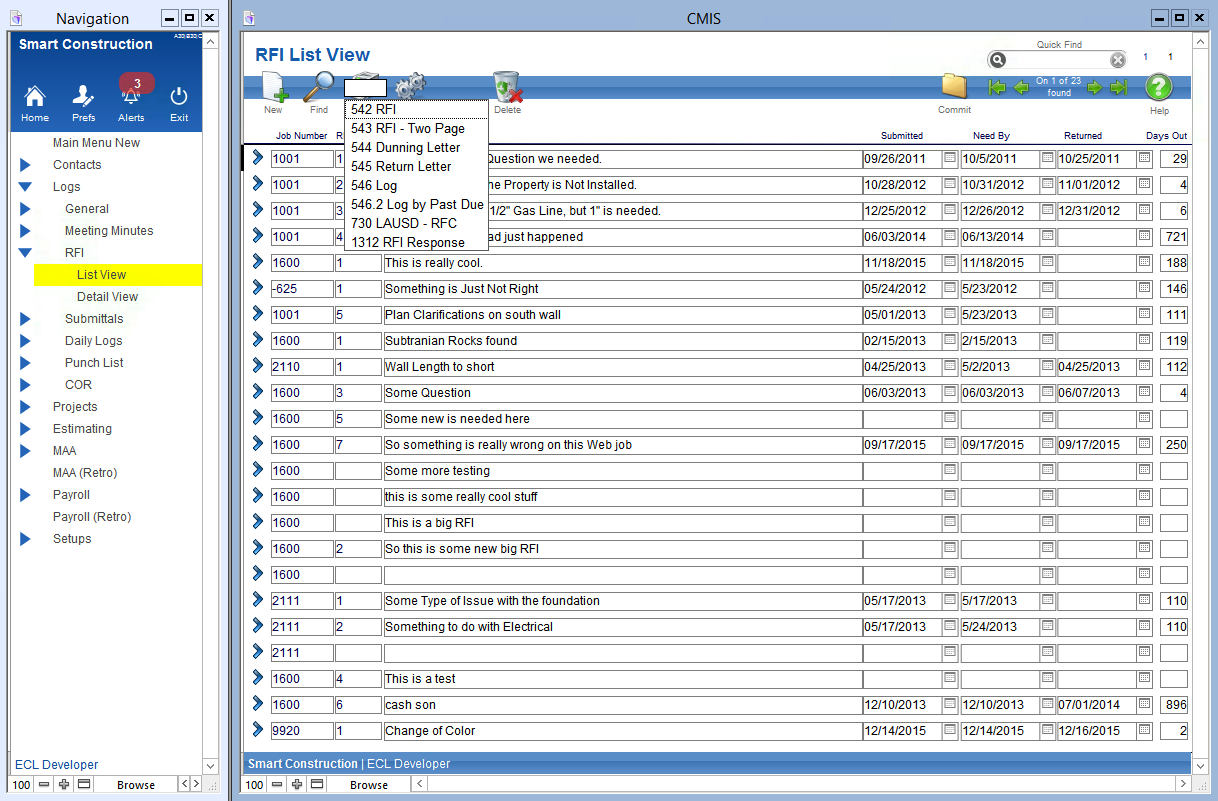Choose 546.2 Log by Past Due
1218x801 pixels.
click(x=417, y=205)
